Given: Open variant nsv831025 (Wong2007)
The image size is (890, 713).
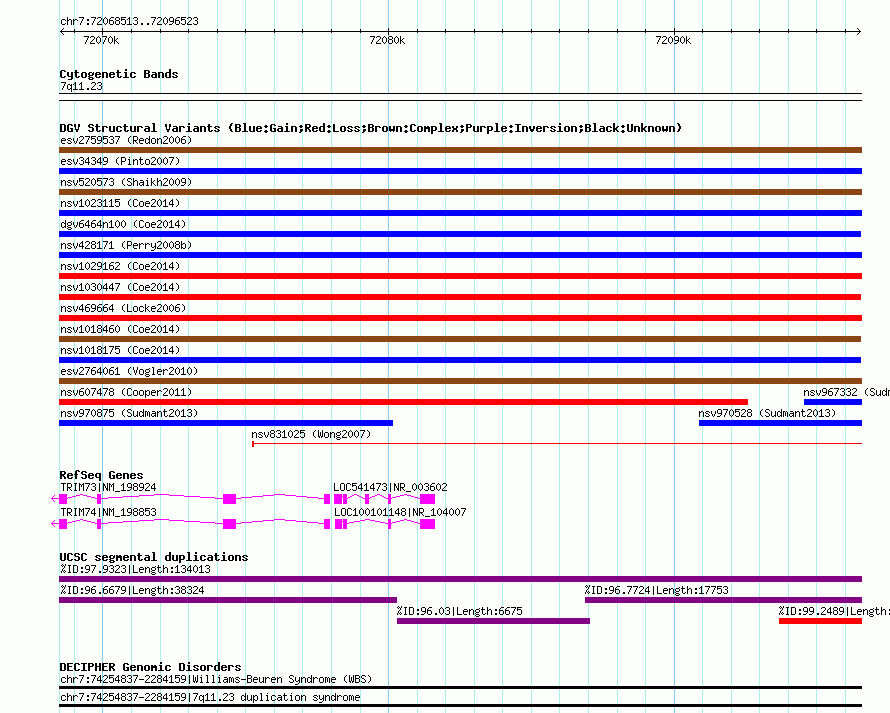Looking at the screenshot, I should point(311,434).
